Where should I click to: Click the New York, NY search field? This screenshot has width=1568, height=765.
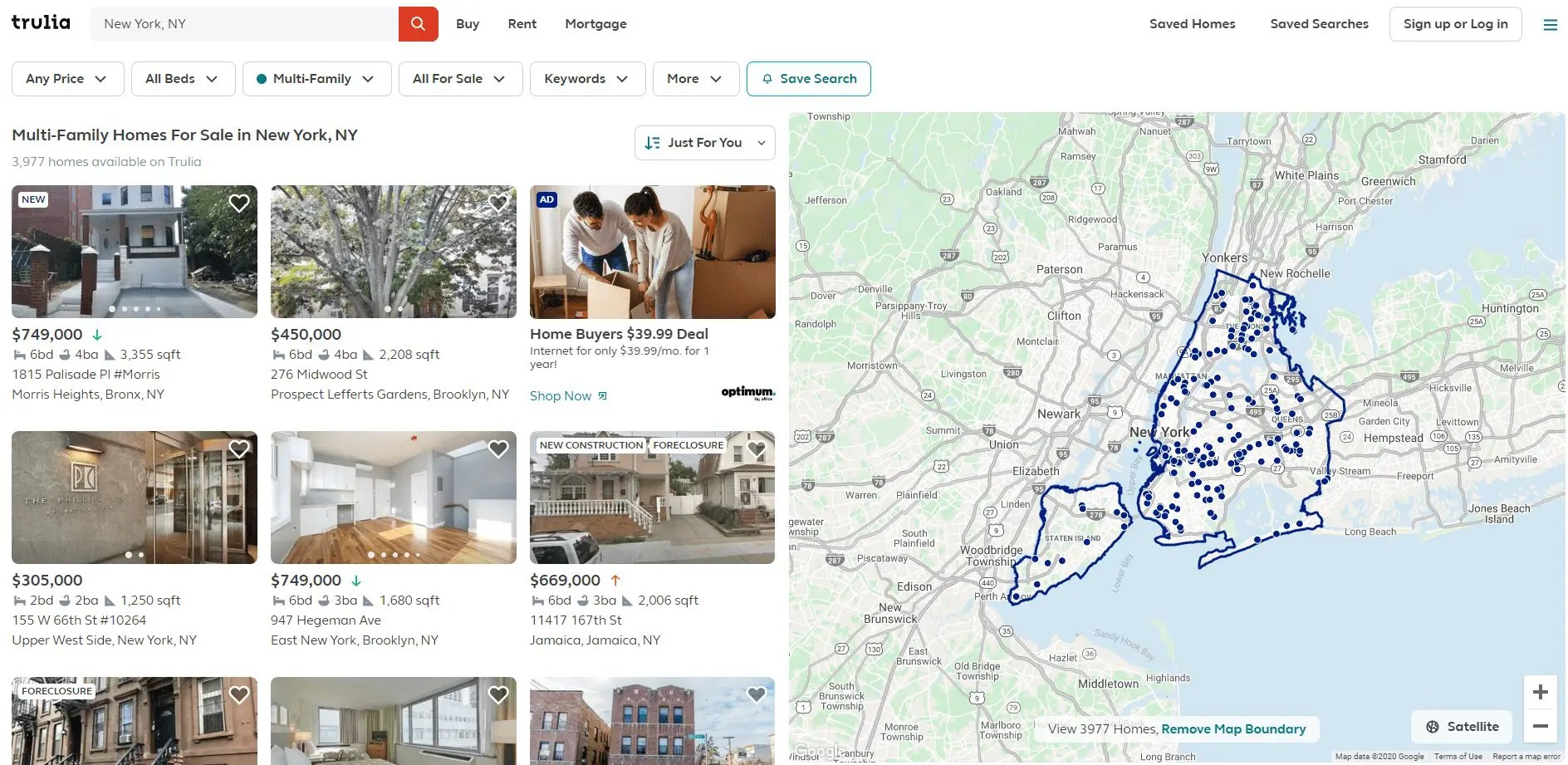(244, 24)
